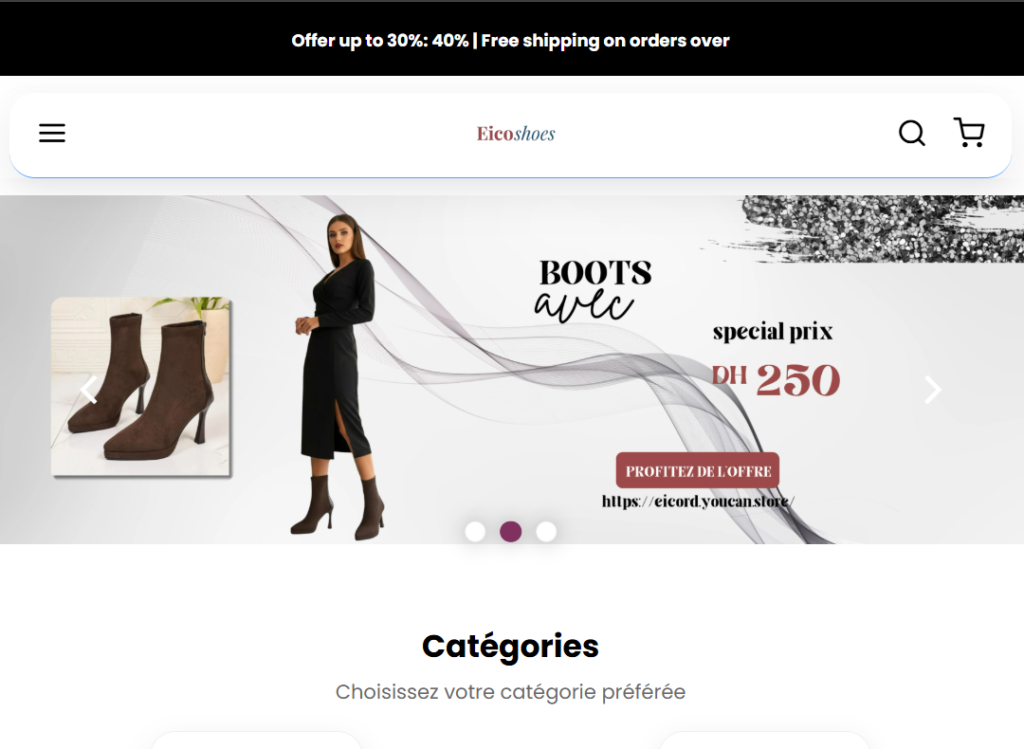Screen dimensions: 1024x749
Task: Open the left category card at bottom
Action: pyautogui.click(x=256, y=741)
